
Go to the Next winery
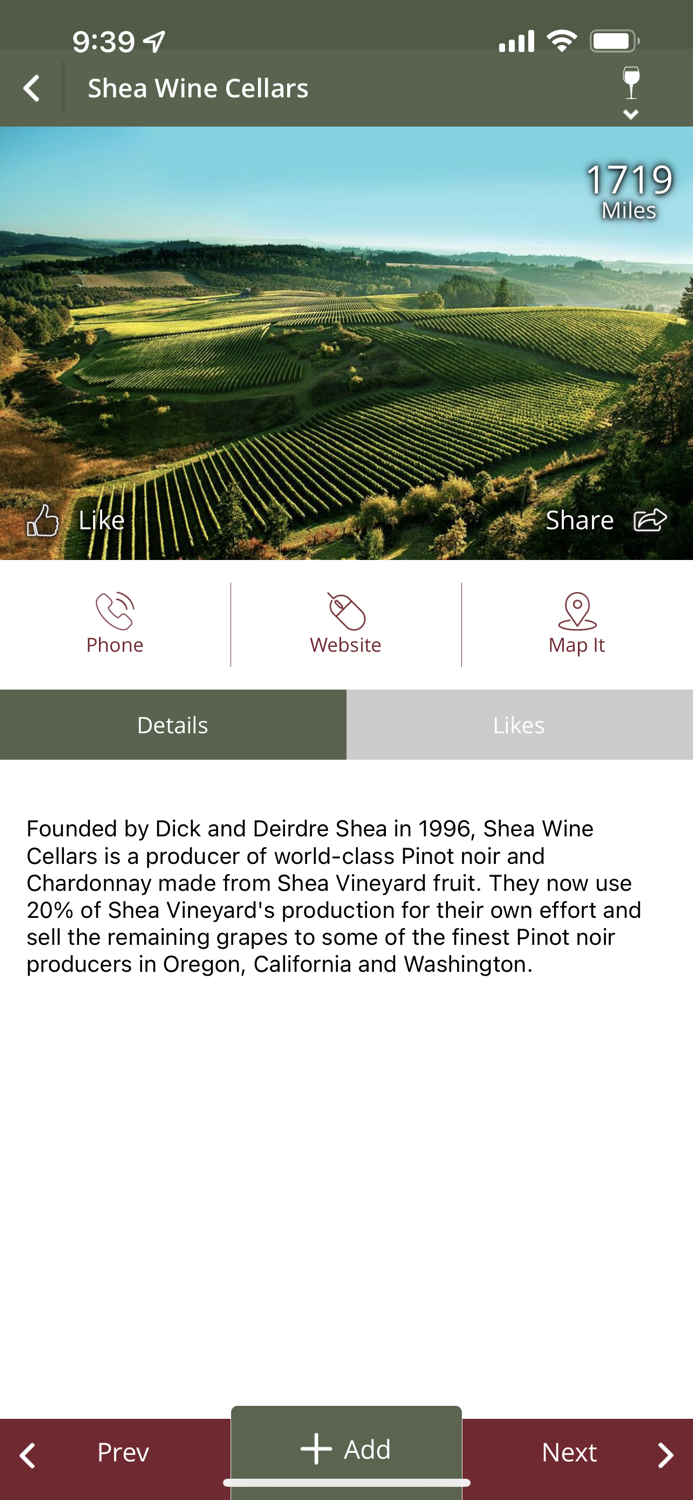[569, 1454]
